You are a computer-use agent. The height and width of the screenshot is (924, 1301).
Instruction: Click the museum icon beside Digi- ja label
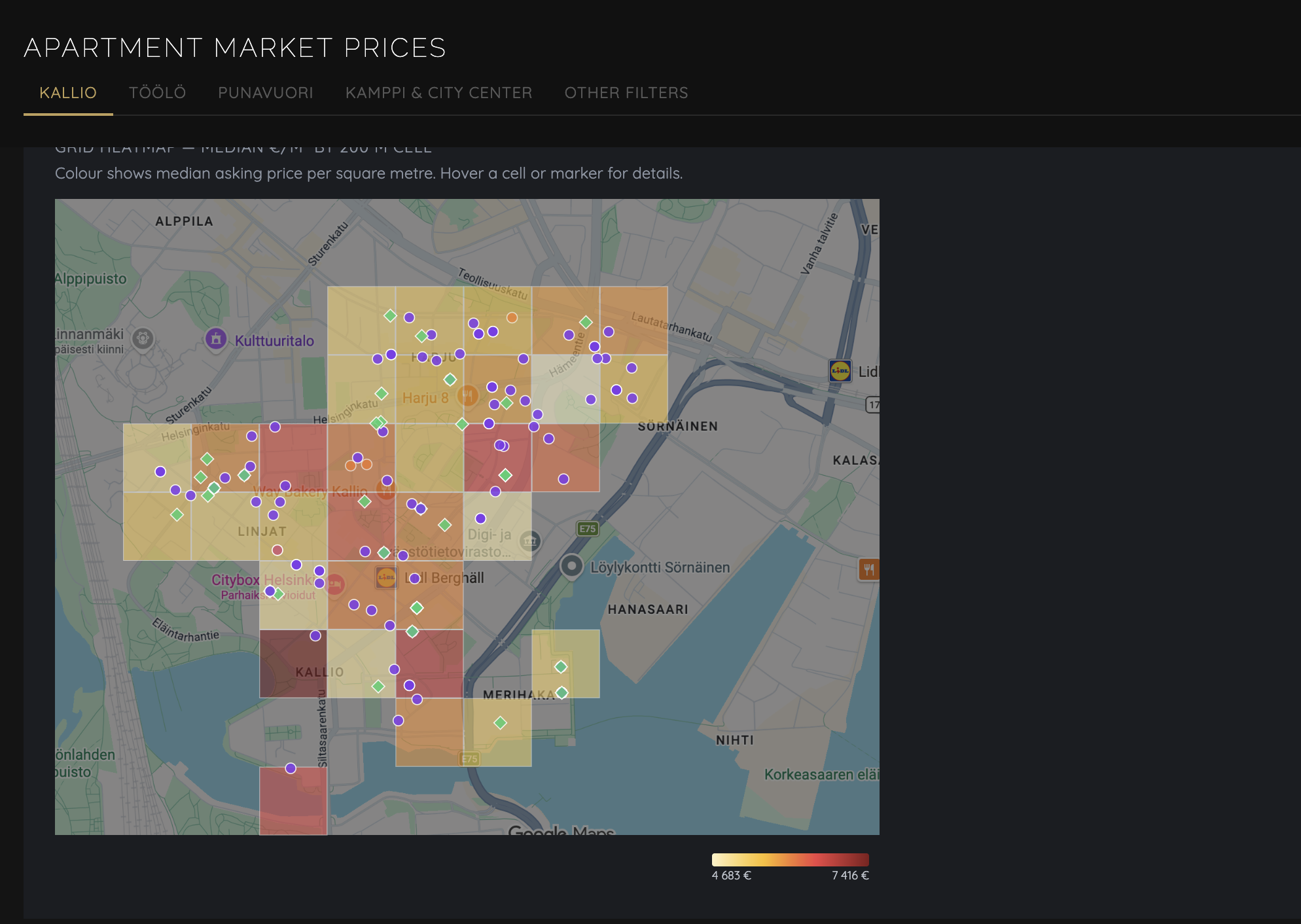coord(529,541)
